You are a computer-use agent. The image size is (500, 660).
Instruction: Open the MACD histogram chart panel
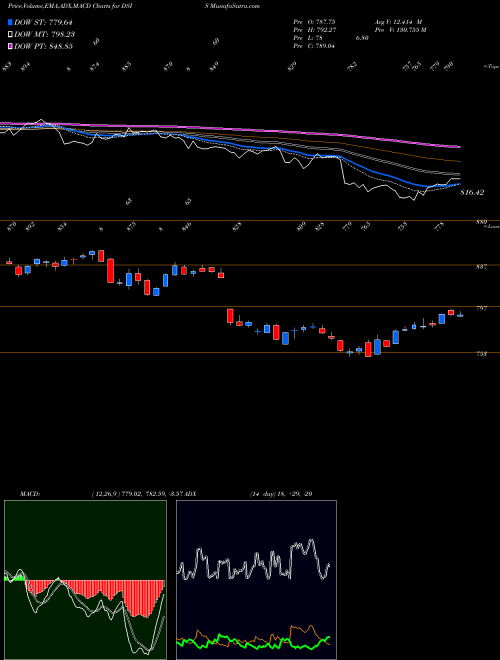click(x=85, y=580)
